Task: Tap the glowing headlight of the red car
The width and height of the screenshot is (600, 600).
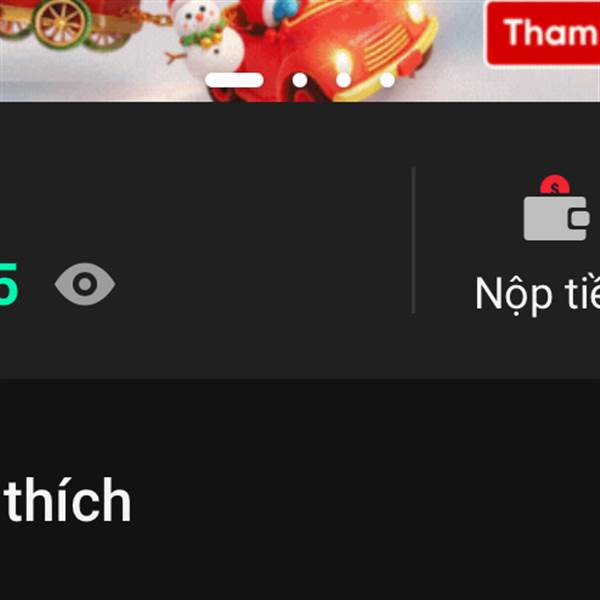Action: [342, 62]
